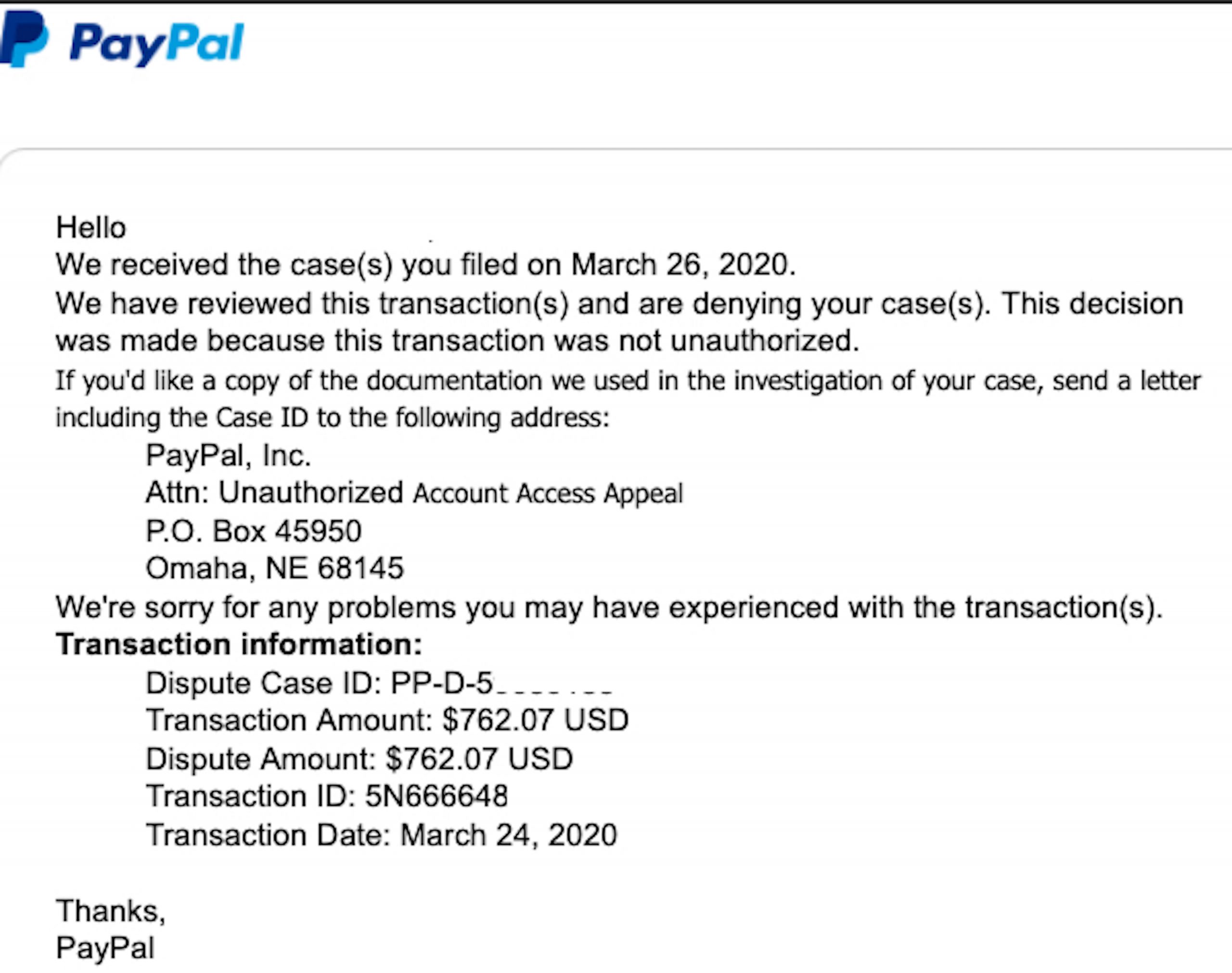Click 'Attn: Unauthorized Account Access Appeal' line
This screenshot has width=1232, height=973.
tap(414, 493)
